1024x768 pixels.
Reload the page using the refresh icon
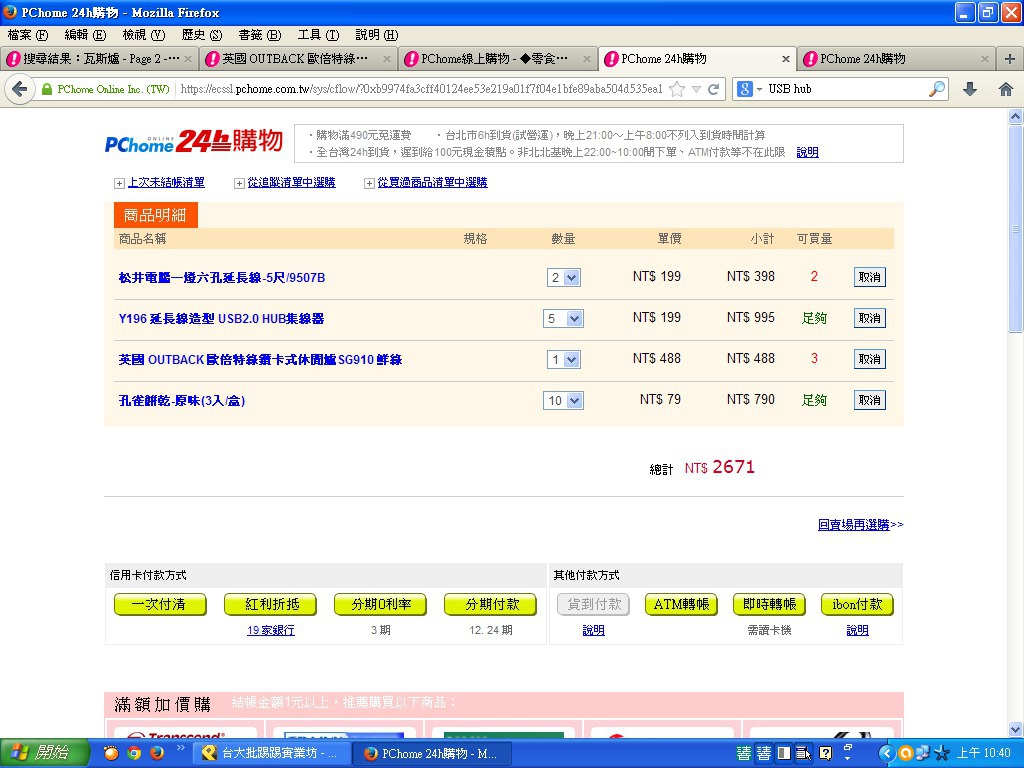(x=714, y=89)
